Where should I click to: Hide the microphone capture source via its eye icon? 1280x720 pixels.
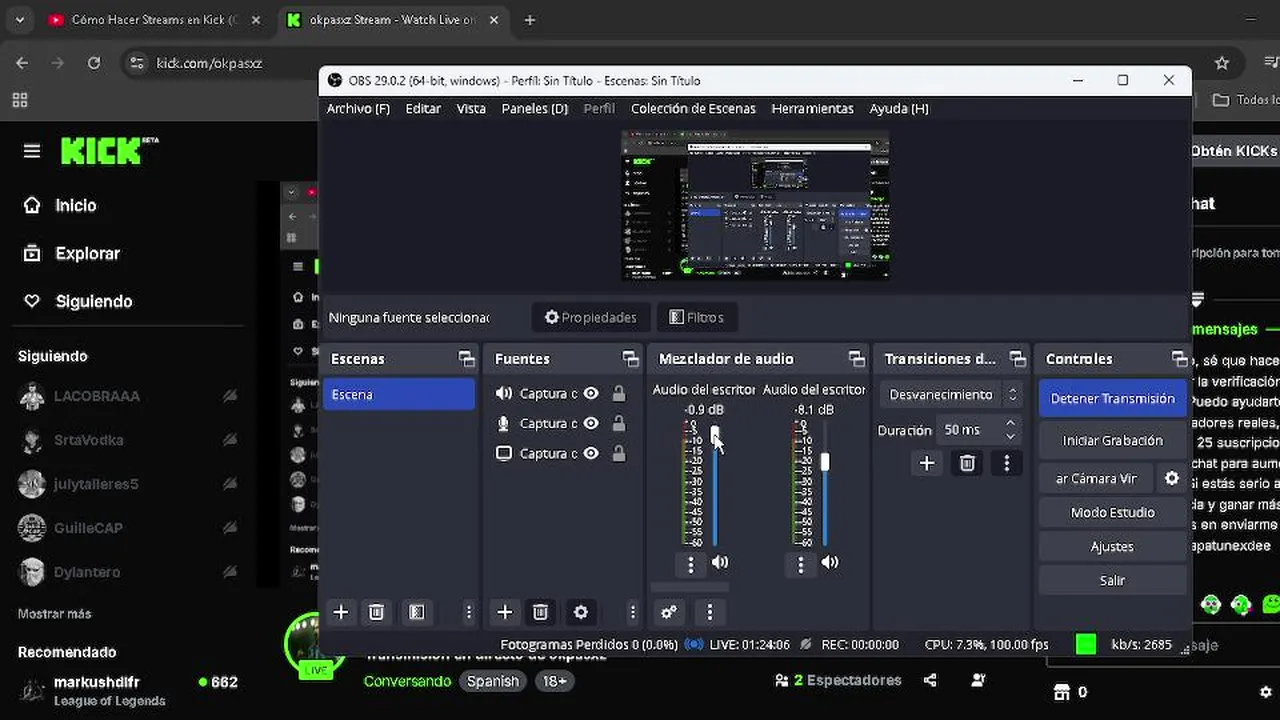591,424
